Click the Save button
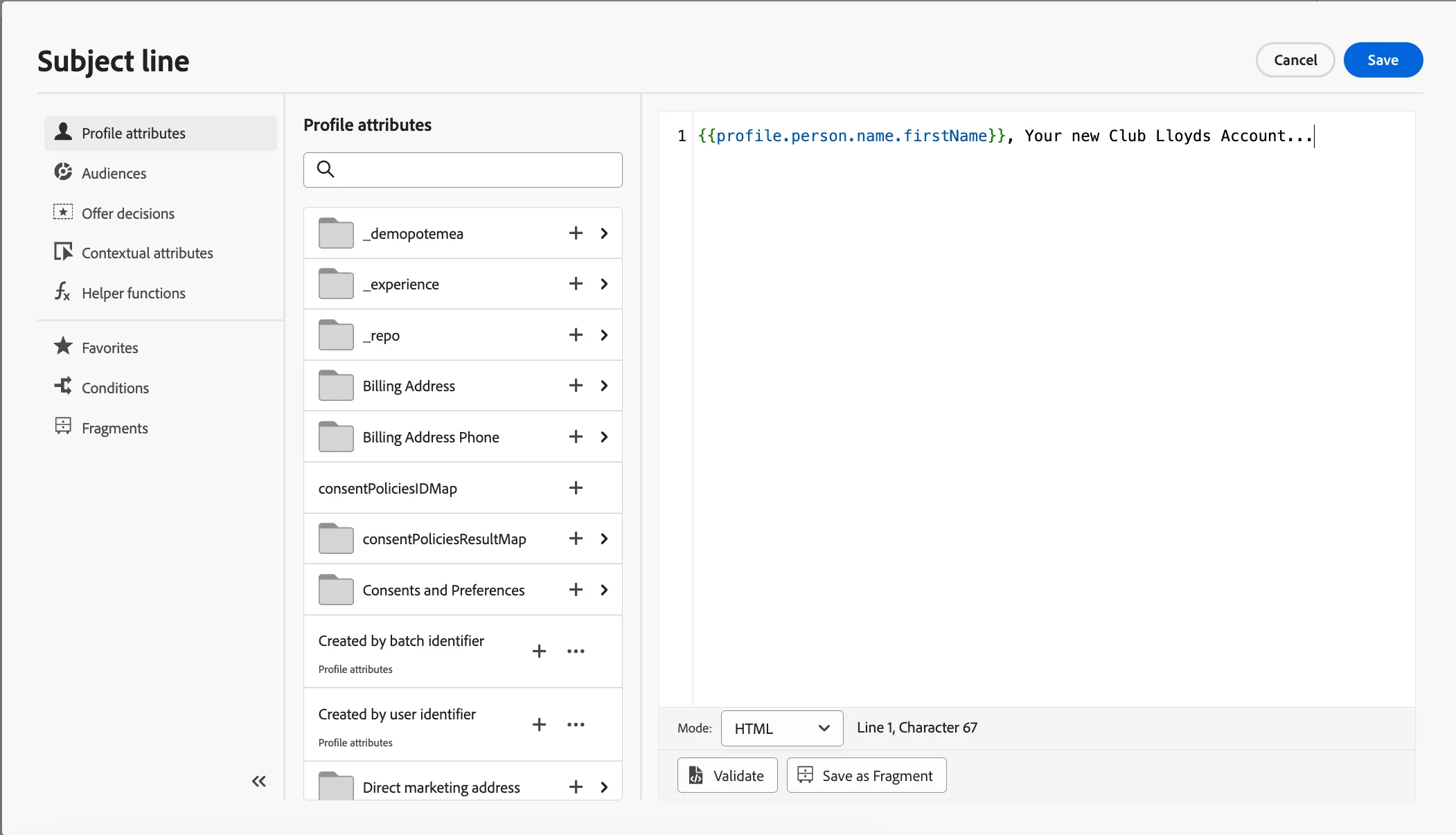Image resolution: width=1456 pixels, height=835 pixels. 1383,60
